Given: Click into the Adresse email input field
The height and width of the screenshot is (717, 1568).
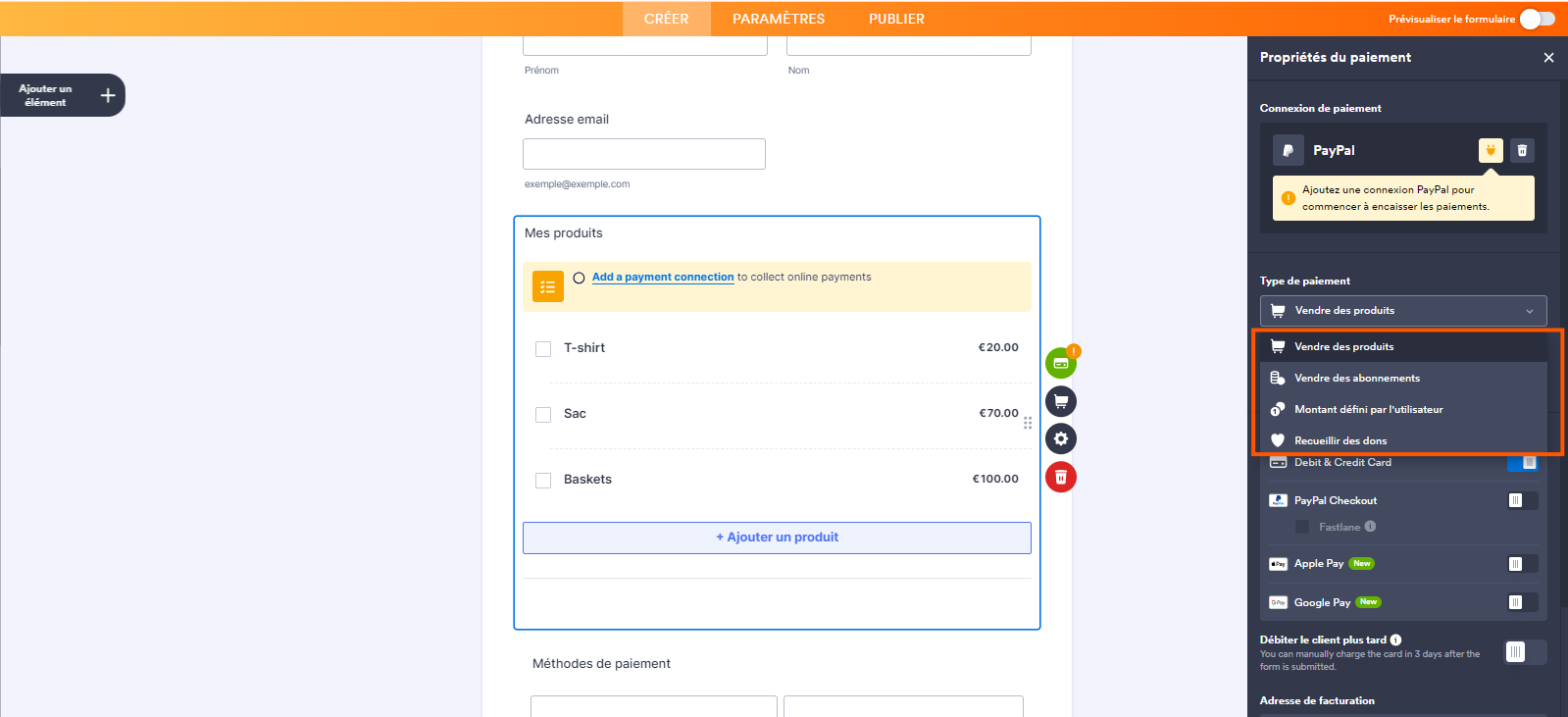Looking at the screenshot, I should [644, 154].
